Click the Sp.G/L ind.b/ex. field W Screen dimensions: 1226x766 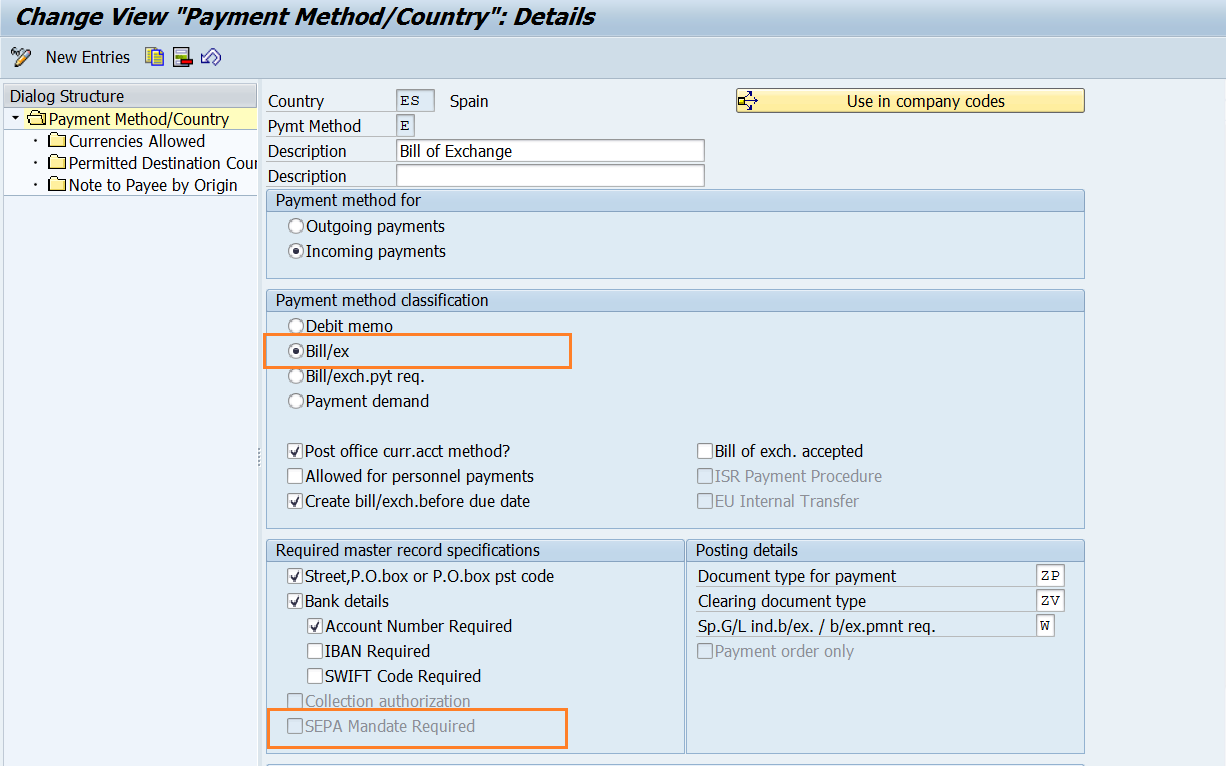tap(1046, 626)
